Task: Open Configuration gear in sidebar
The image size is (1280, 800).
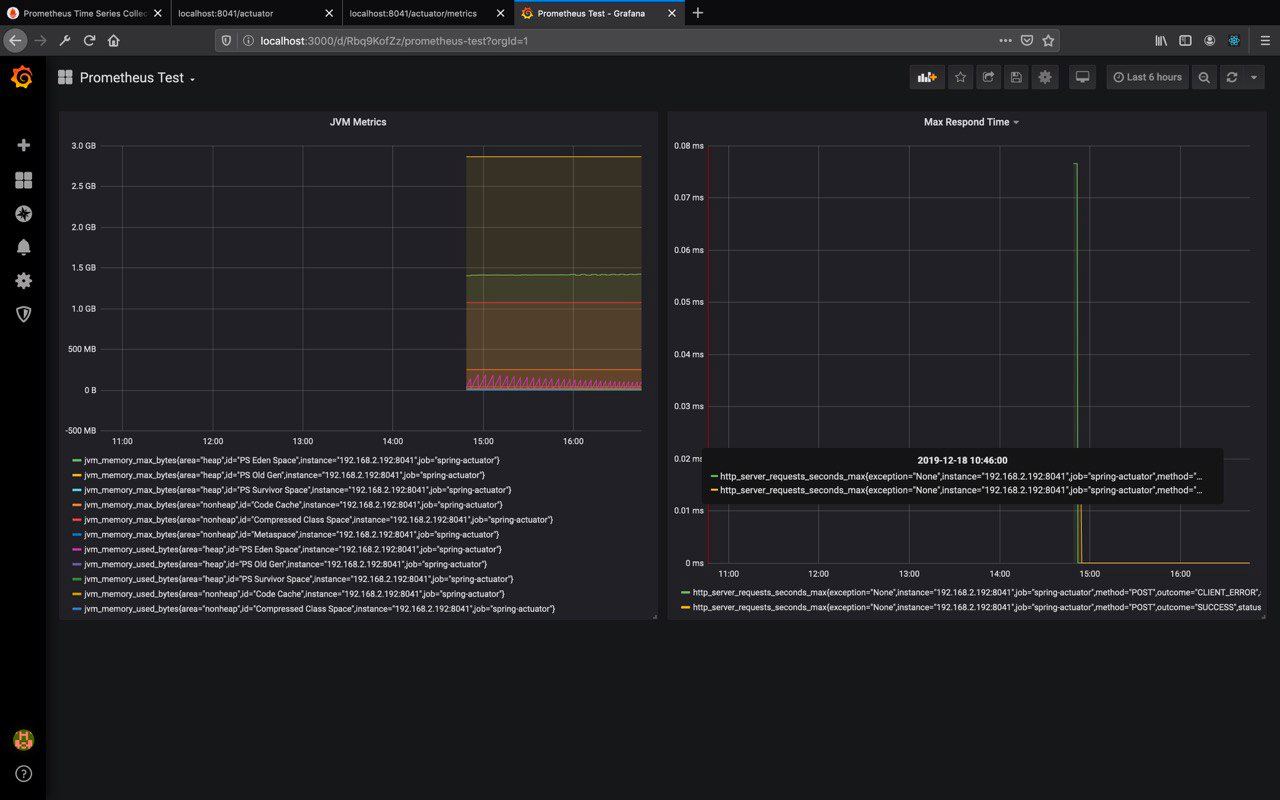Action: (24, 281)
